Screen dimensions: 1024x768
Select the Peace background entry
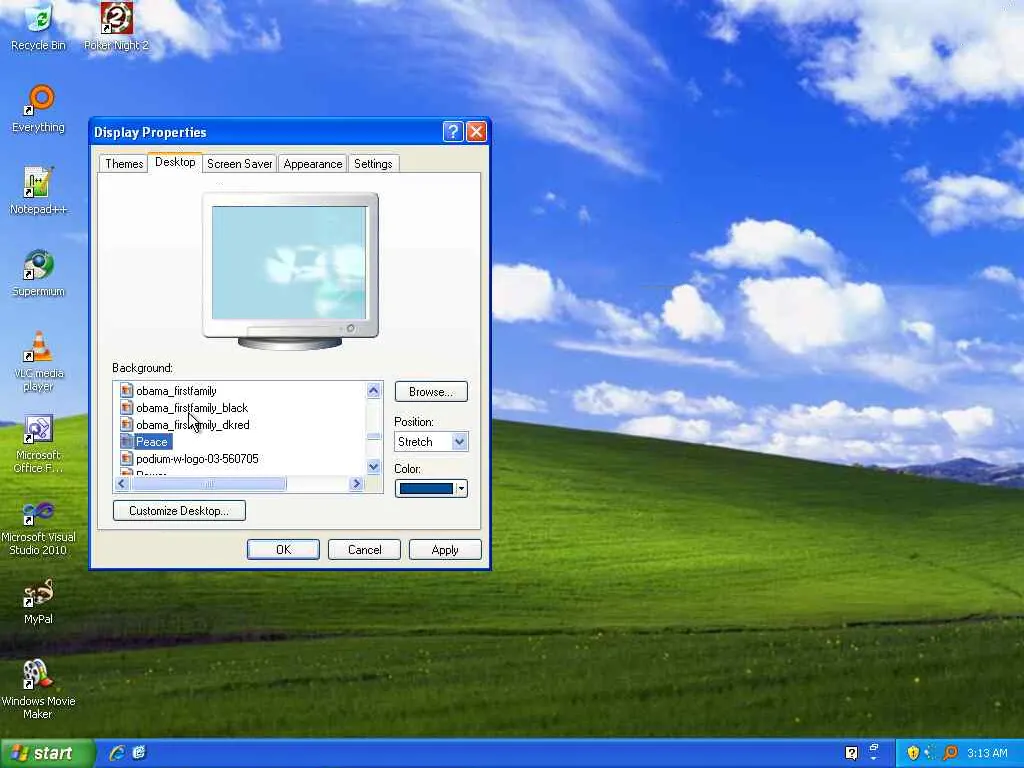152,441
